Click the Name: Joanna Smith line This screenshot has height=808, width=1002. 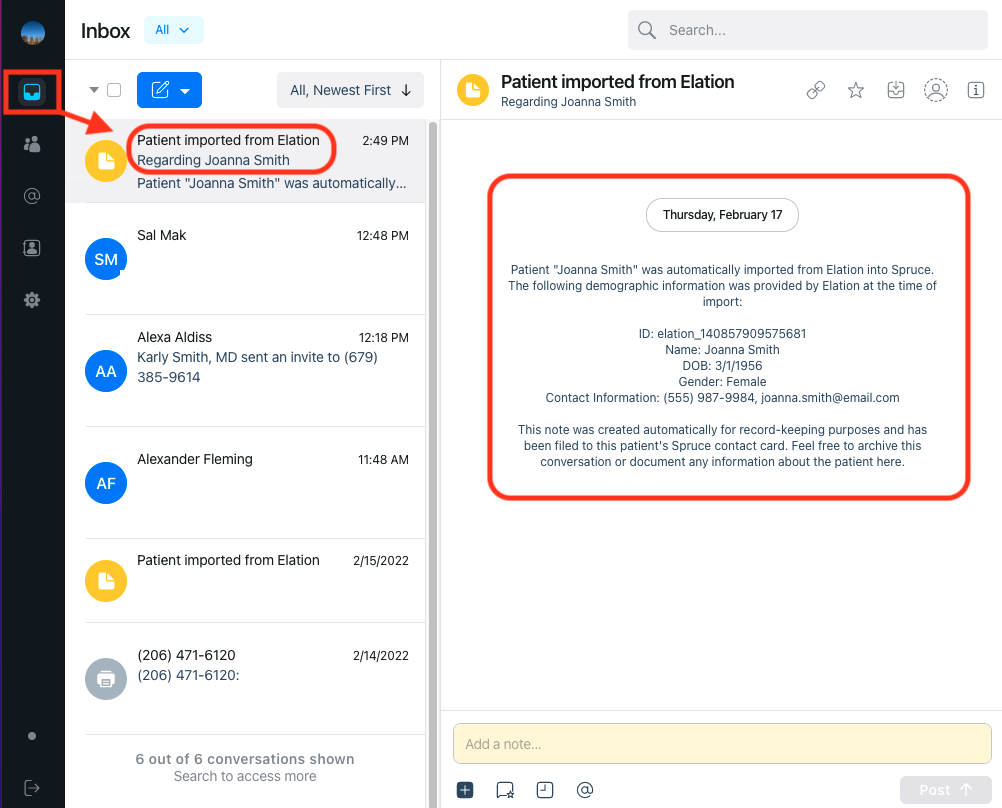point(722,350)
